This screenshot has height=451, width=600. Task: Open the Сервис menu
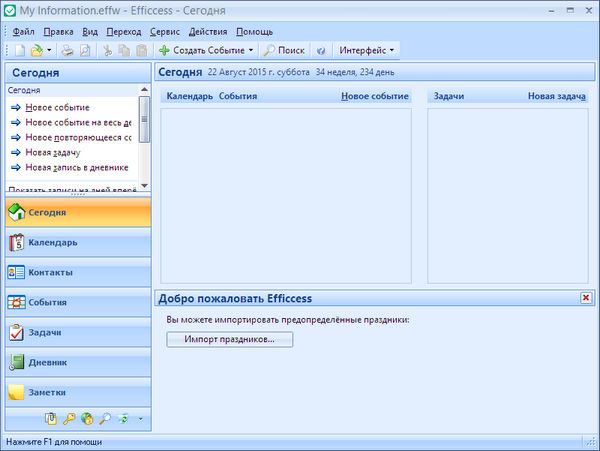[164, 32]
